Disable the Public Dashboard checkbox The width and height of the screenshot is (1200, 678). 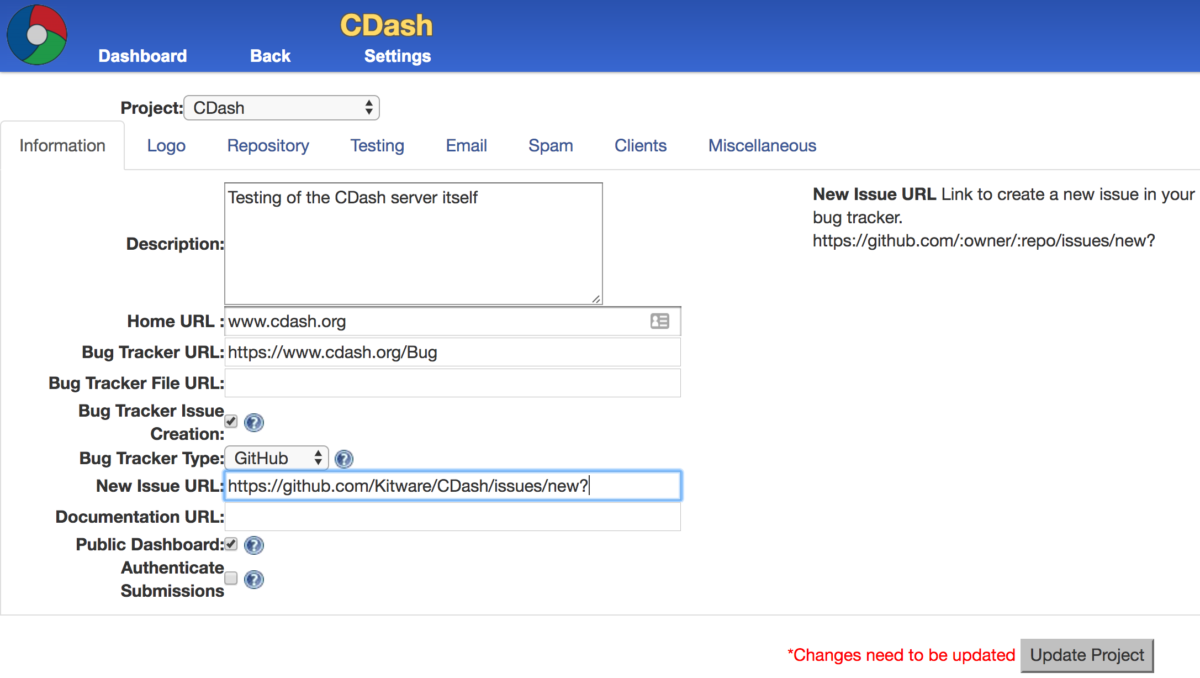[x=232, y=544]
